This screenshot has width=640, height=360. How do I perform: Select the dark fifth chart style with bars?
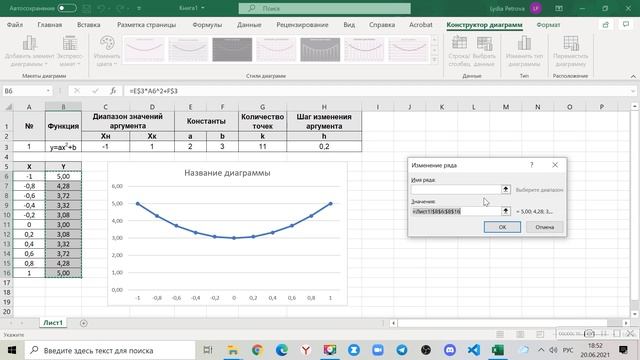[x=320, y=49]
